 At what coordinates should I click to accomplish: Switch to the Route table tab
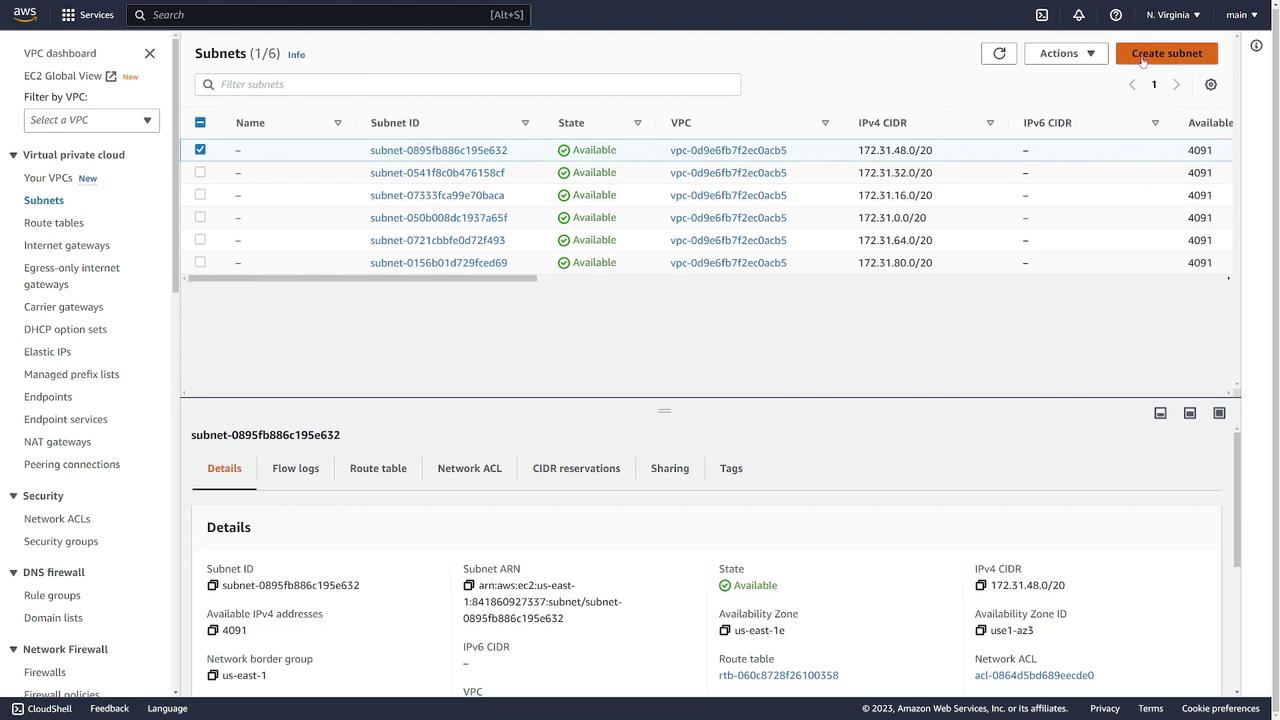(378, 469)
